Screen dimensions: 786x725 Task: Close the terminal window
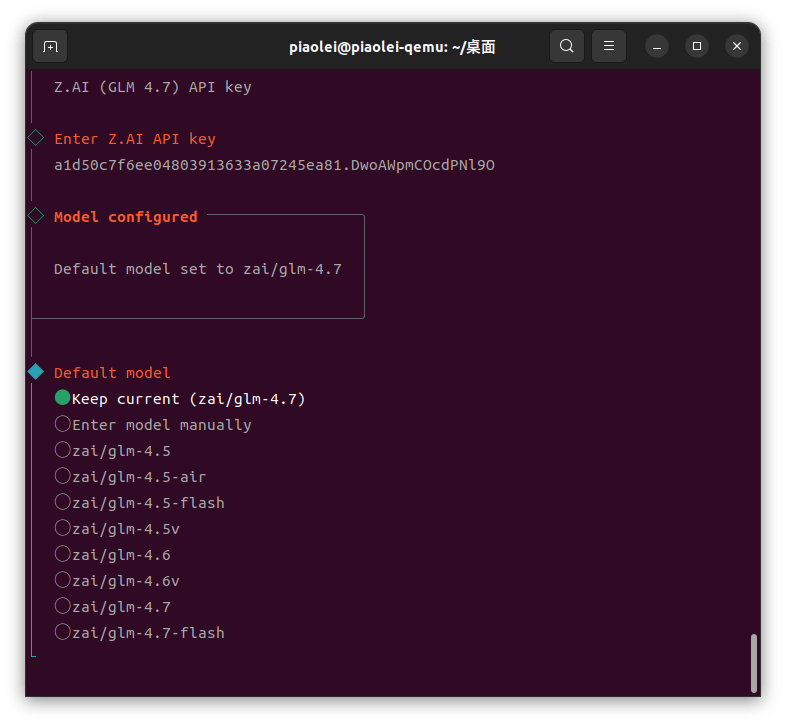(737, 47)
